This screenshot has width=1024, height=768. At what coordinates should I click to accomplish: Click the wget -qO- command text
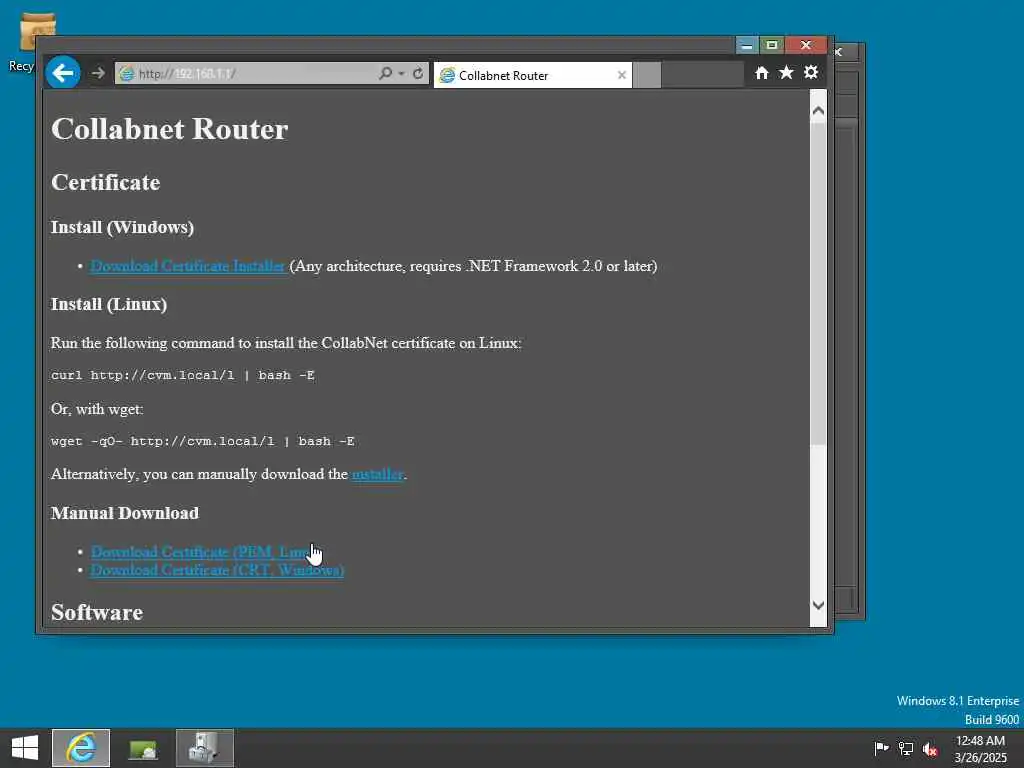[202, 441]
